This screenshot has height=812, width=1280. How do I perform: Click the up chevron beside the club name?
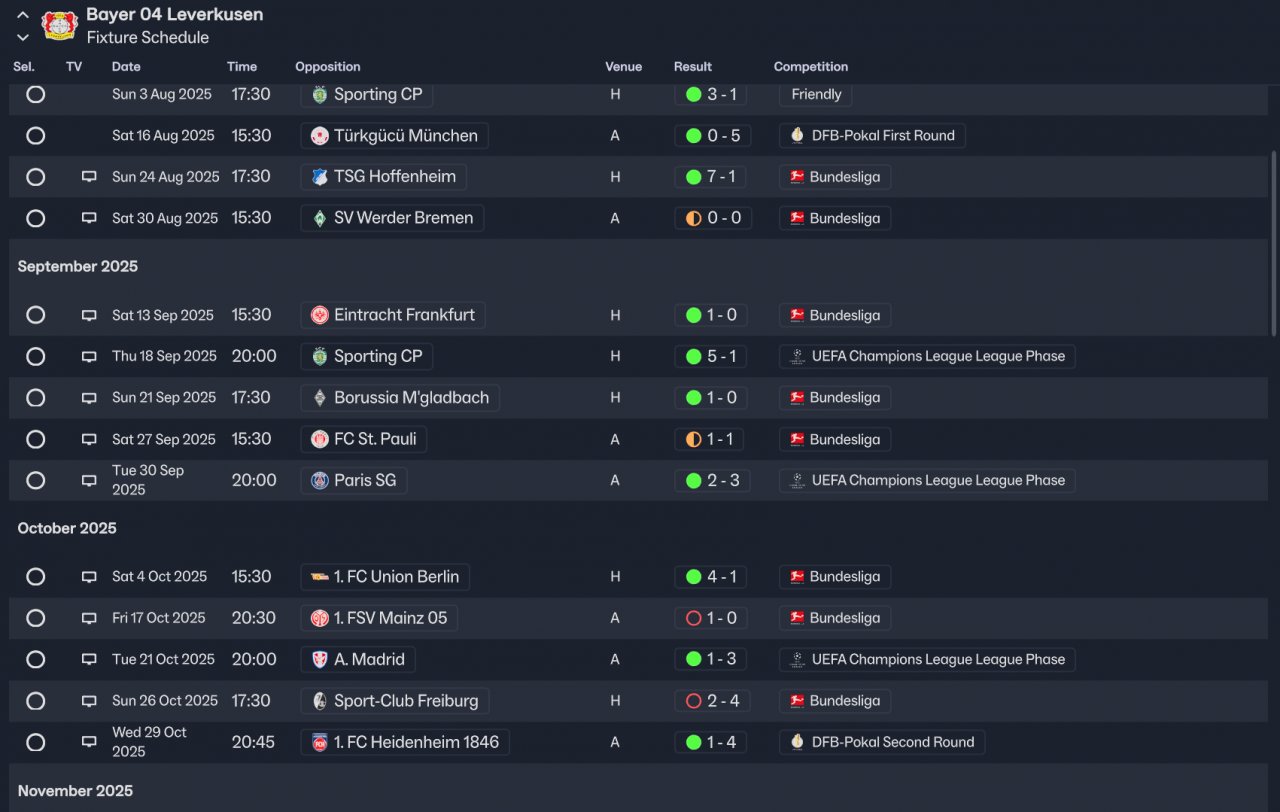pos(23,15)
